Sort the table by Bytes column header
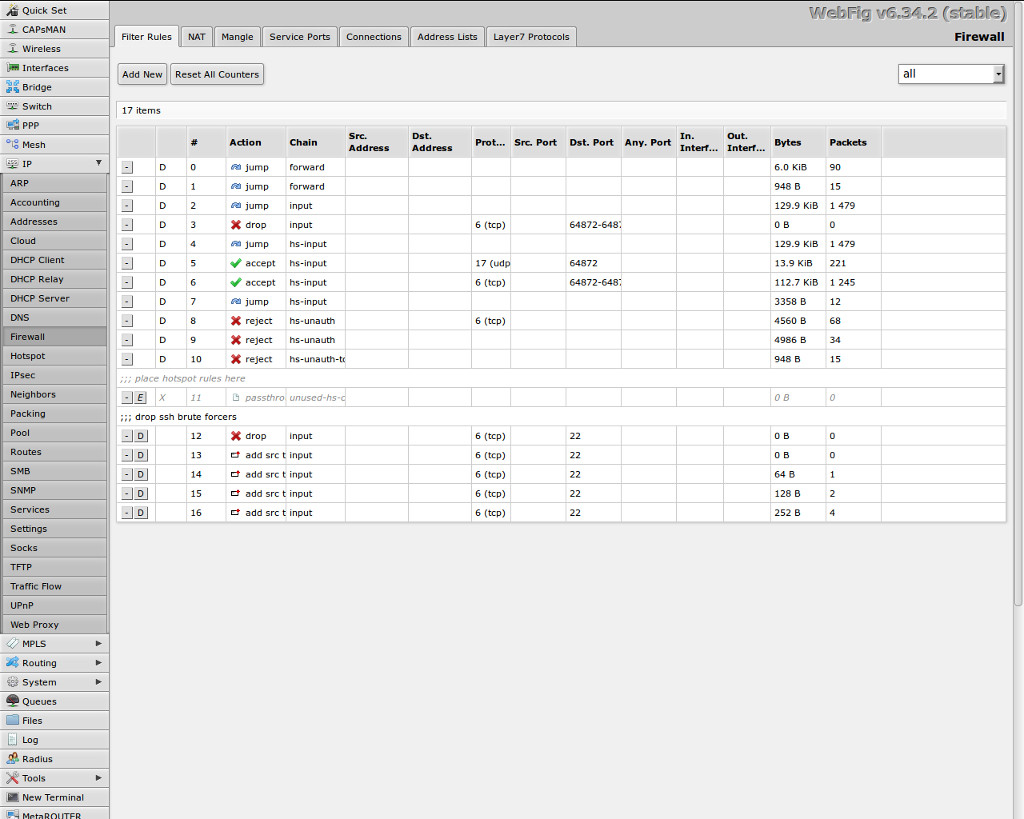Viewport: 1024px width, 819px height. click(x=787, y=143)
